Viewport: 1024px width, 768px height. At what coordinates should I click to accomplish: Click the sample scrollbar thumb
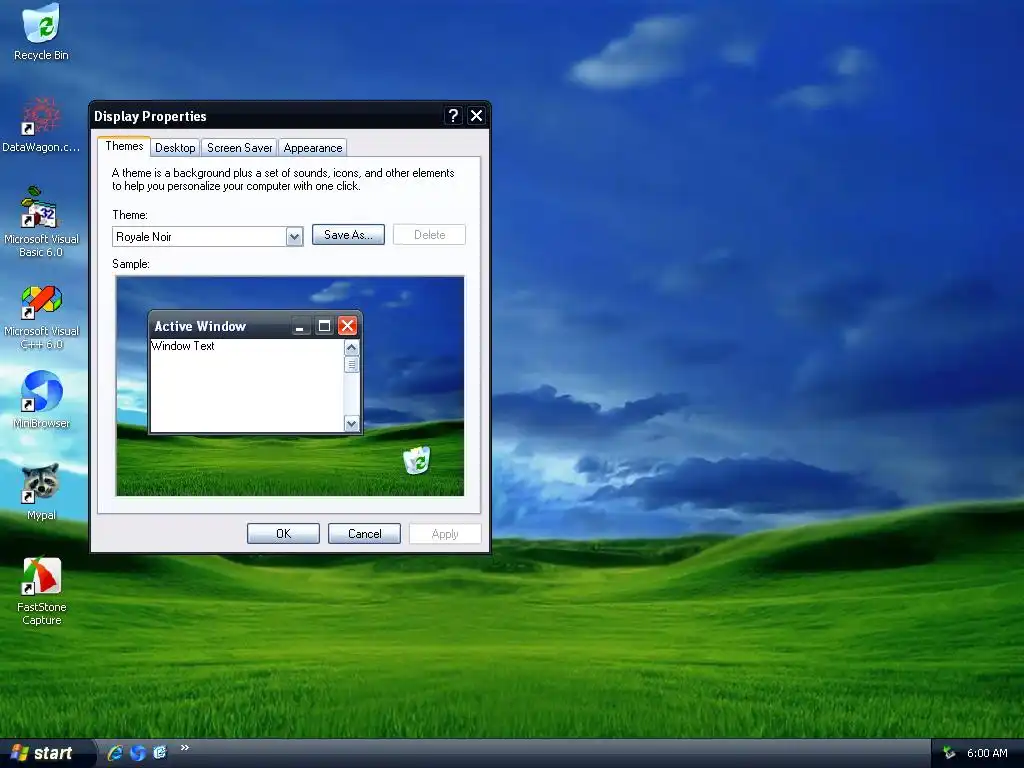coord(351,364)
